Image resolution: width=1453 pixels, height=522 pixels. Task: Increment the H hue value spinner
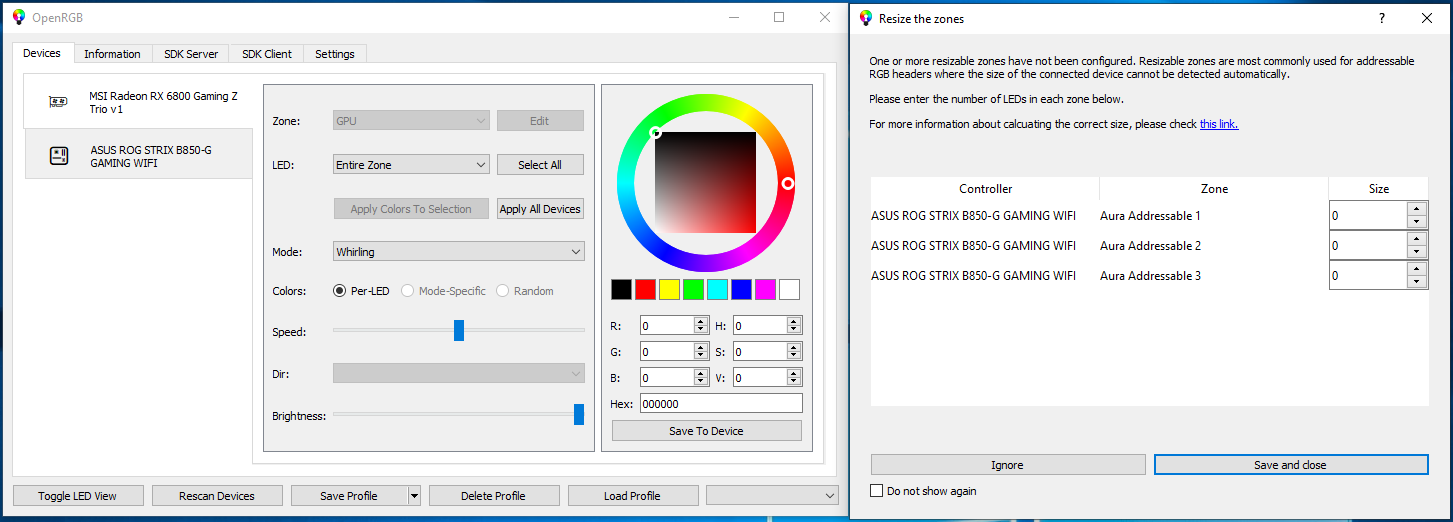click(x=794, y=321)
